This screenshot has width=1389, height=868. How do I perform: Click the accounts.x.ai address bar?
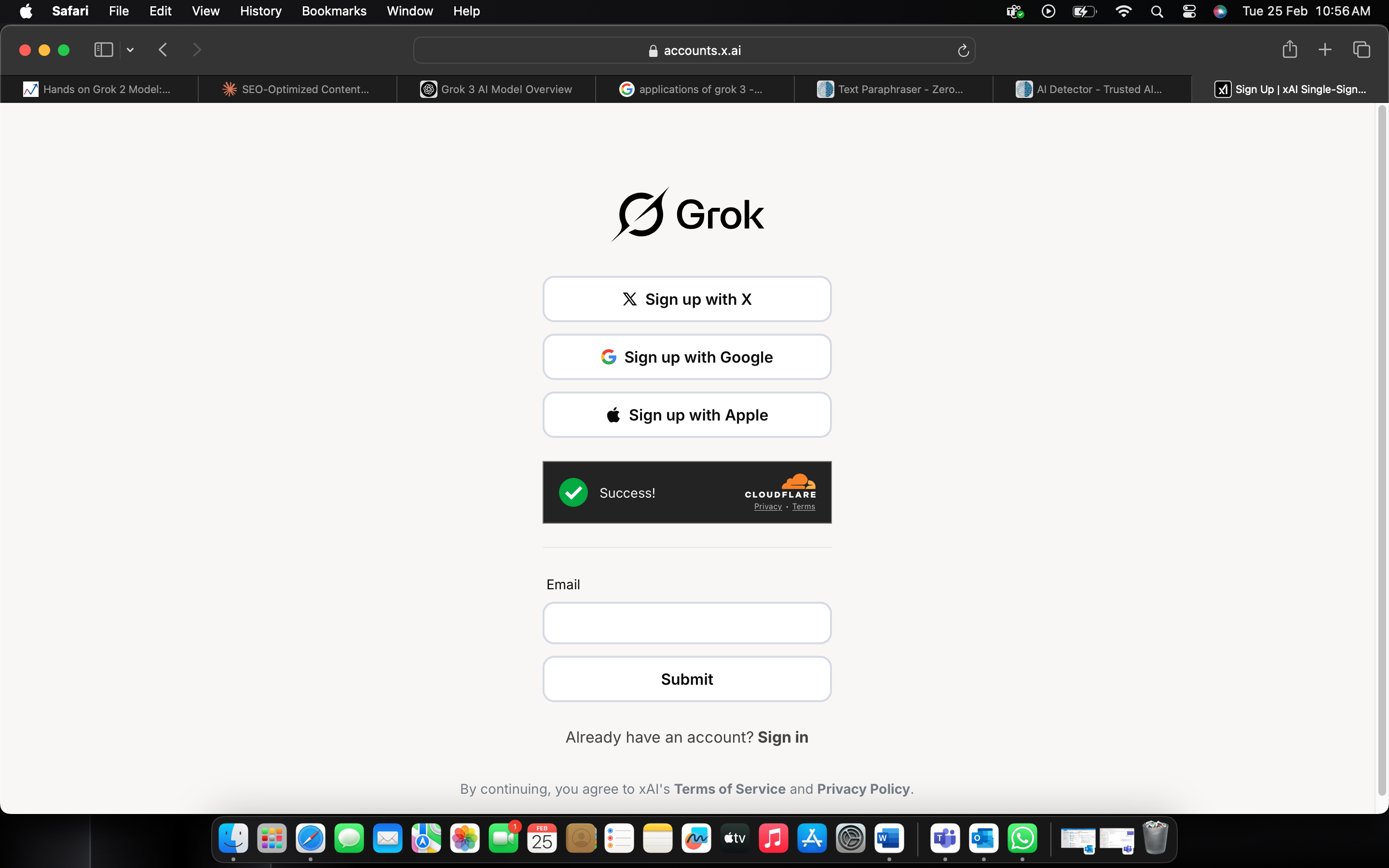694,51
